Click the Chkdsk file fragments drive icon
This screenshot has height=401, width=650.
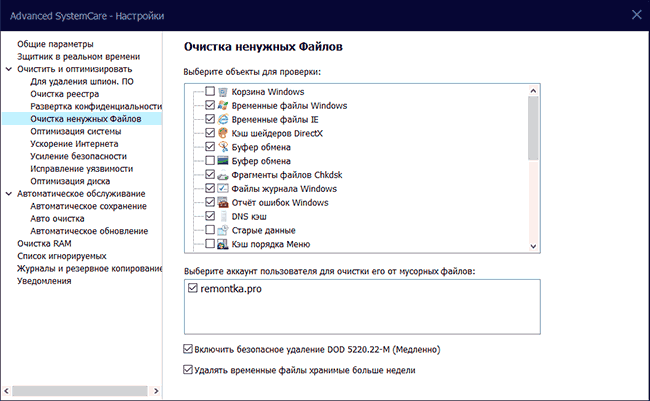[x=223, y=175]
